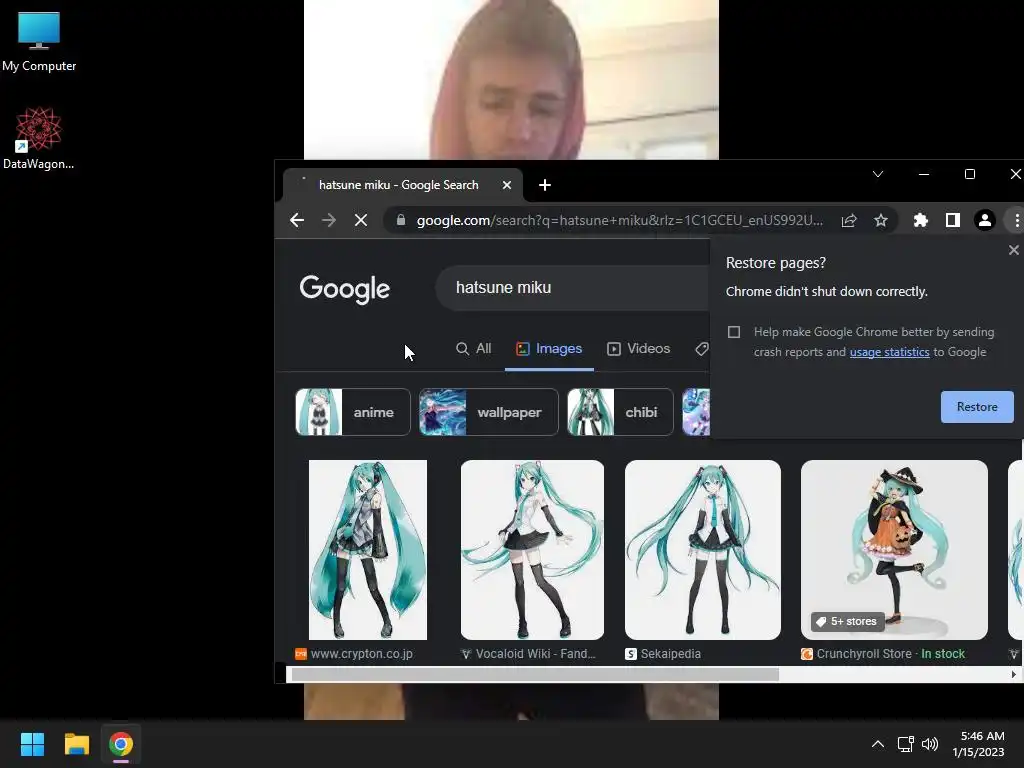Bookmark this tab with the star icon
The width and height of the screenshot is (1024, 768).
(881, 221)
